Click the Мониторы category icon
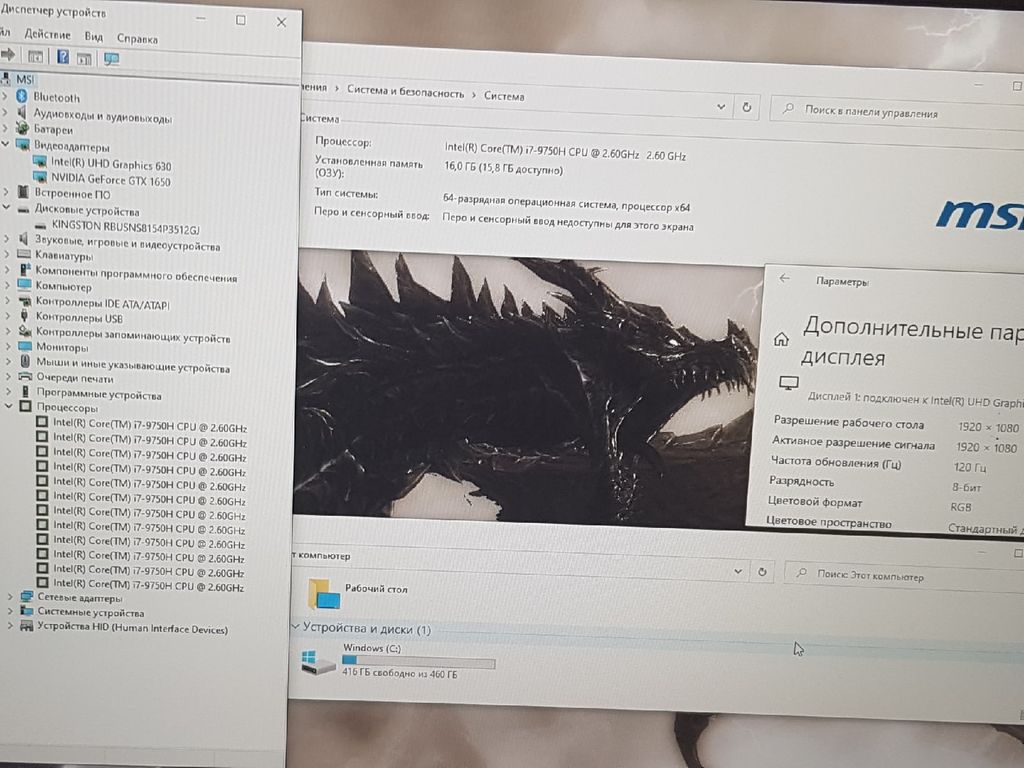The width and height of the screenshot is (1024, 768). 25,346
